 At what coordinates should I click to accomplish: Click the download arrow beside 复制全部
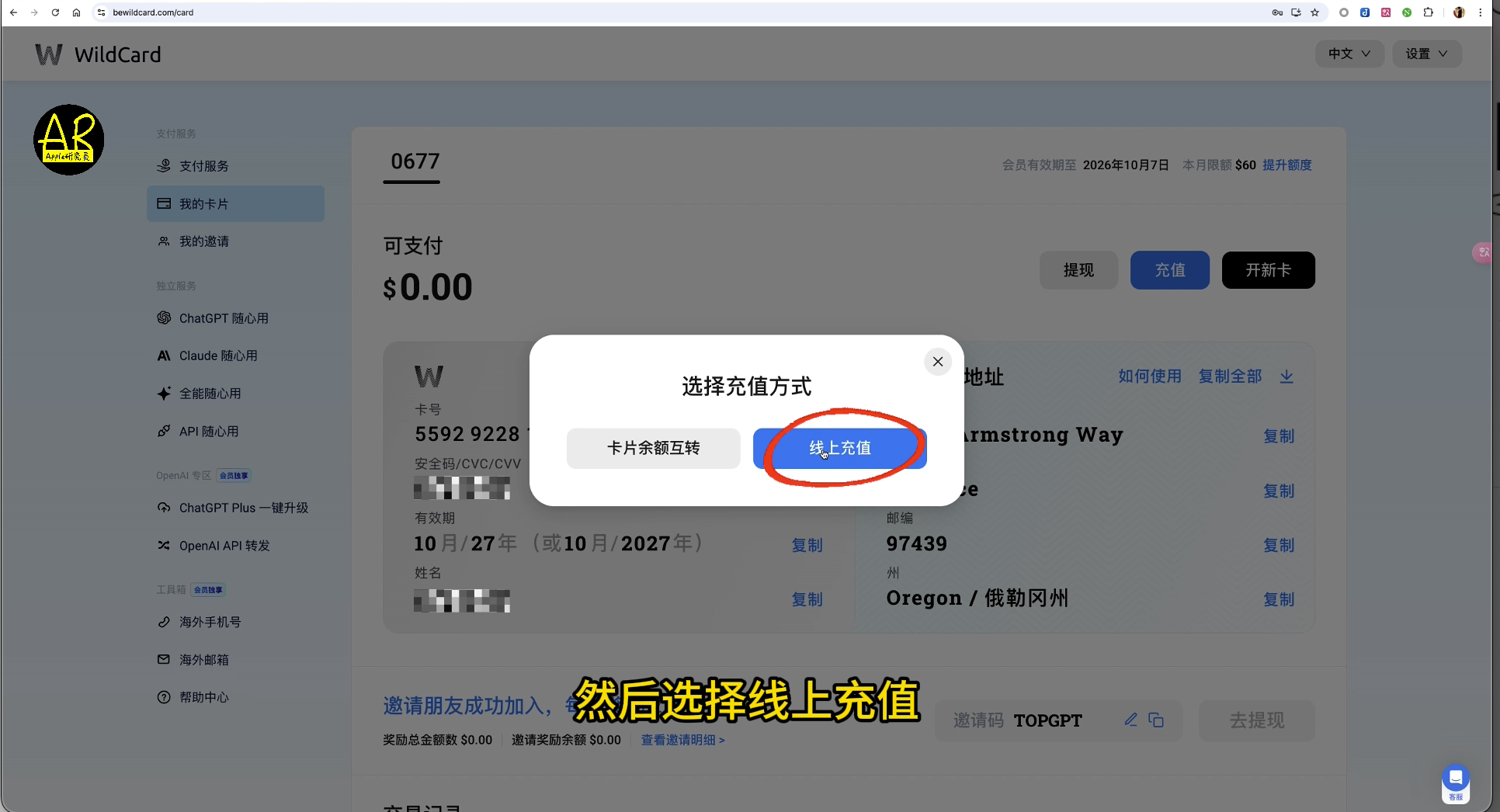coord(1286,377)
